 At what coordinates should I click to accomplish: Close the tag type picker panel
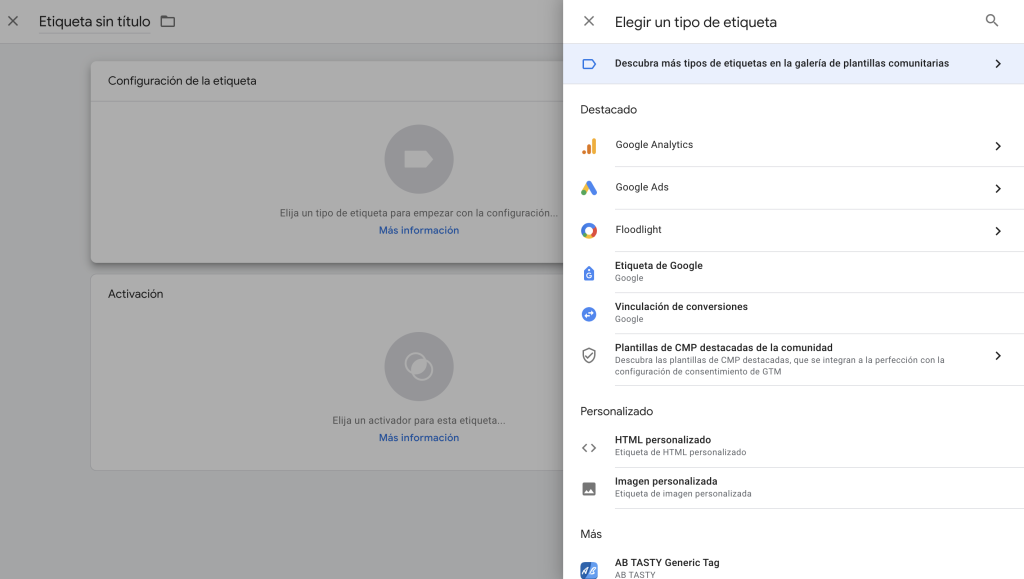click(x=588, y=22)
